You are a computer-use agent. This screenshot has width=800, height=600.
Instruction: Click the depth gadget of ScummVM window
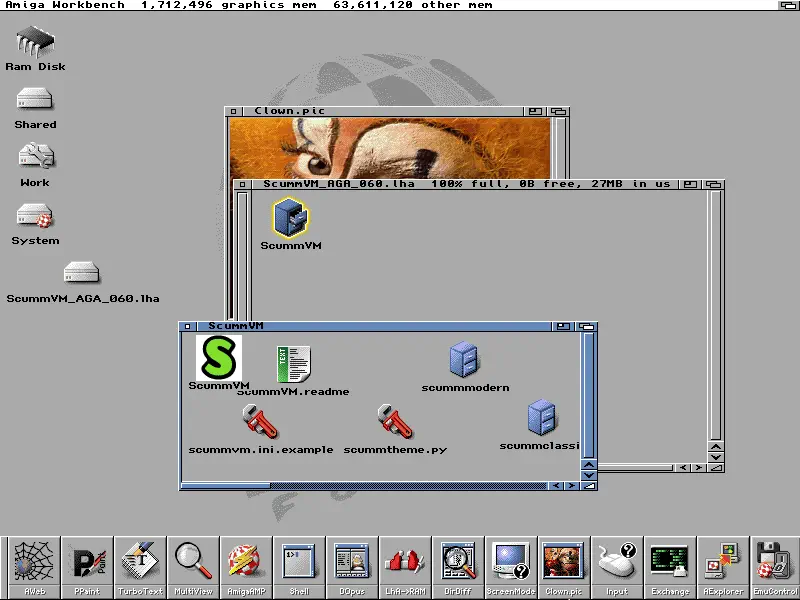tap(586, 326)
